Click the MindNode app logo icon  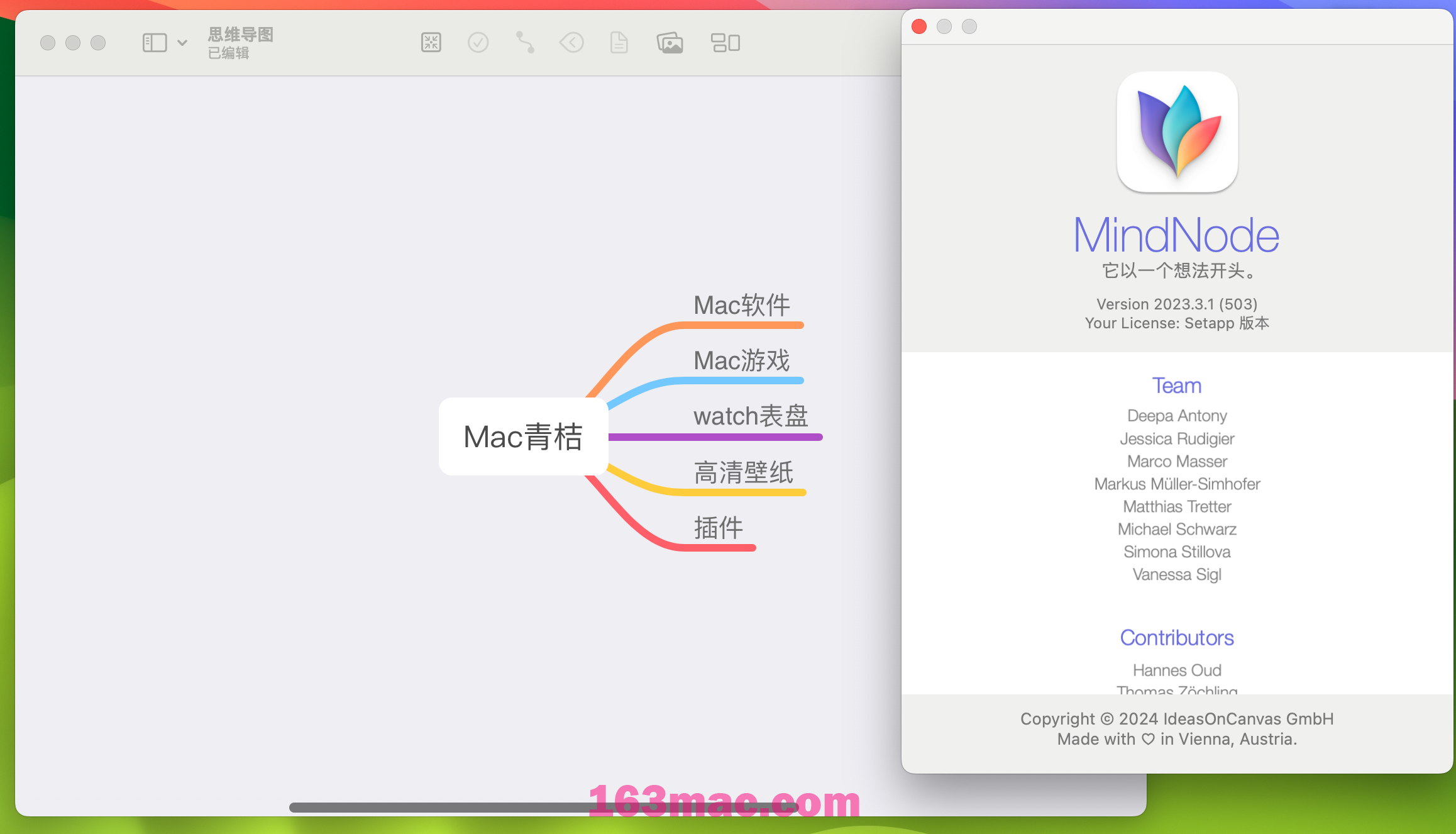(1177, 132)
